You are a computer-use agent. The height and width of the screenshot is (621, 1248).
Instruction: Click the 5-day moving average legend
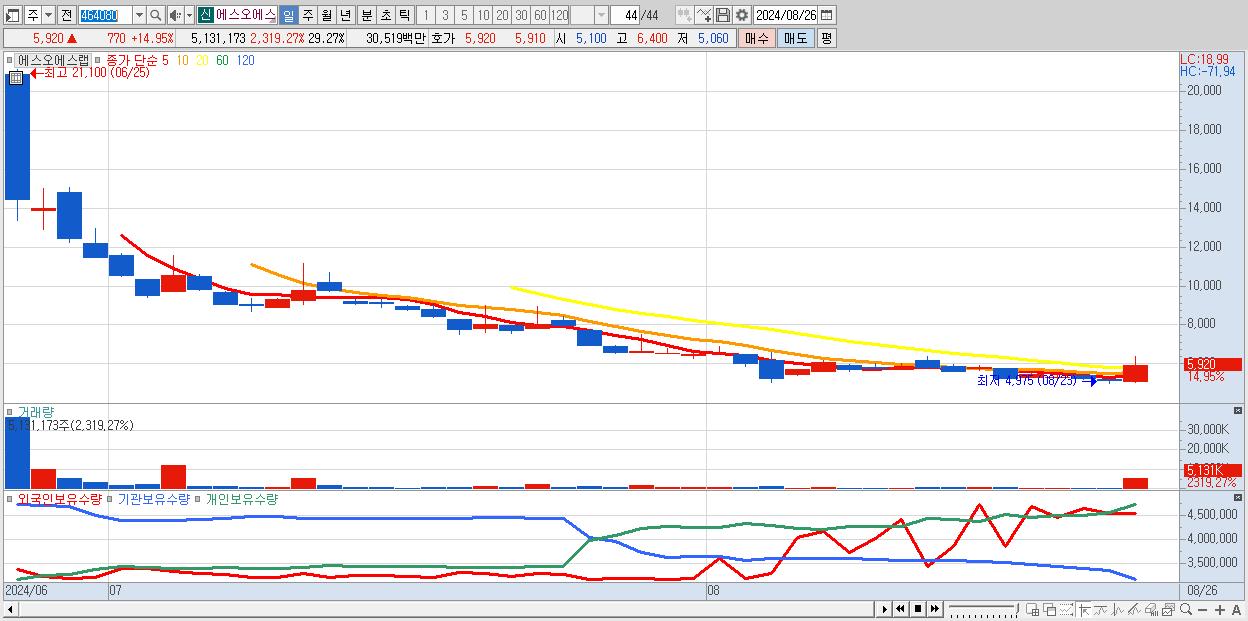(165, 60)
